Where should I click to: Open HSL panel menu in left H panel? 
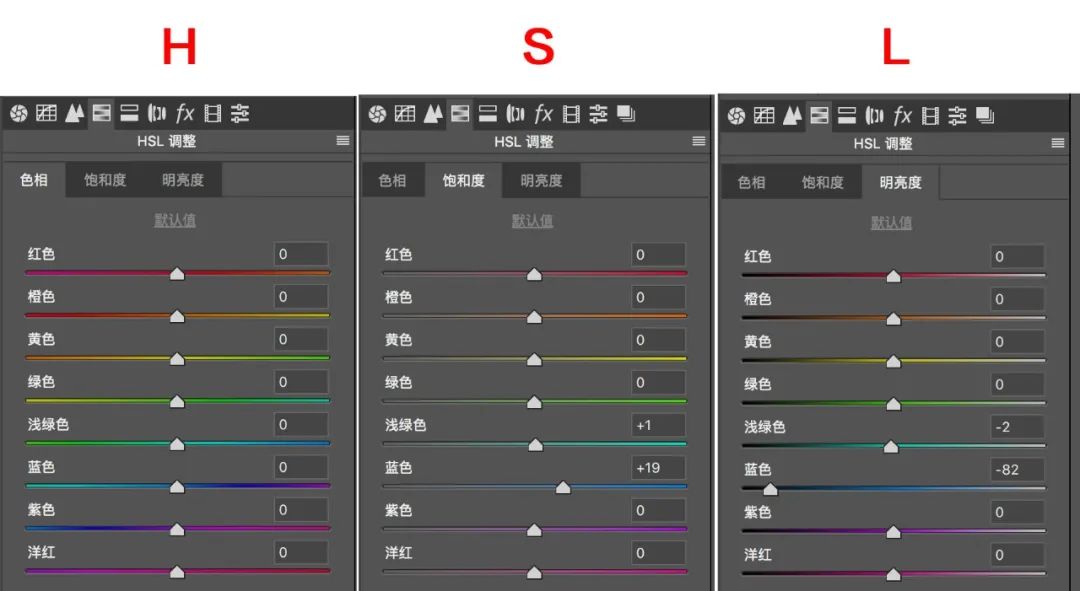pyautogui.click(x=342, y=141)
